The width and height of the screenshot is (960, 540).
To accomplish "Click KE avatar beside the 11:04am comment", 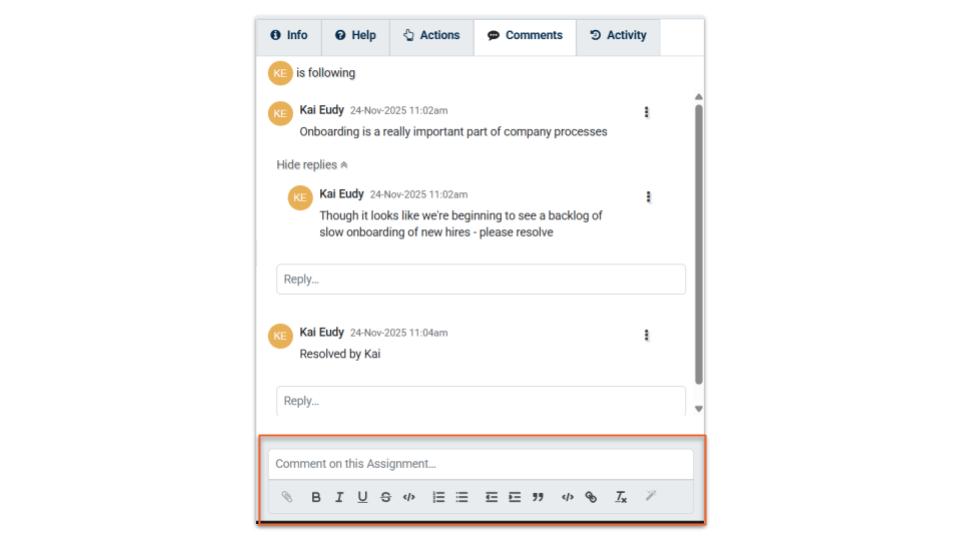I will point(280,336).
